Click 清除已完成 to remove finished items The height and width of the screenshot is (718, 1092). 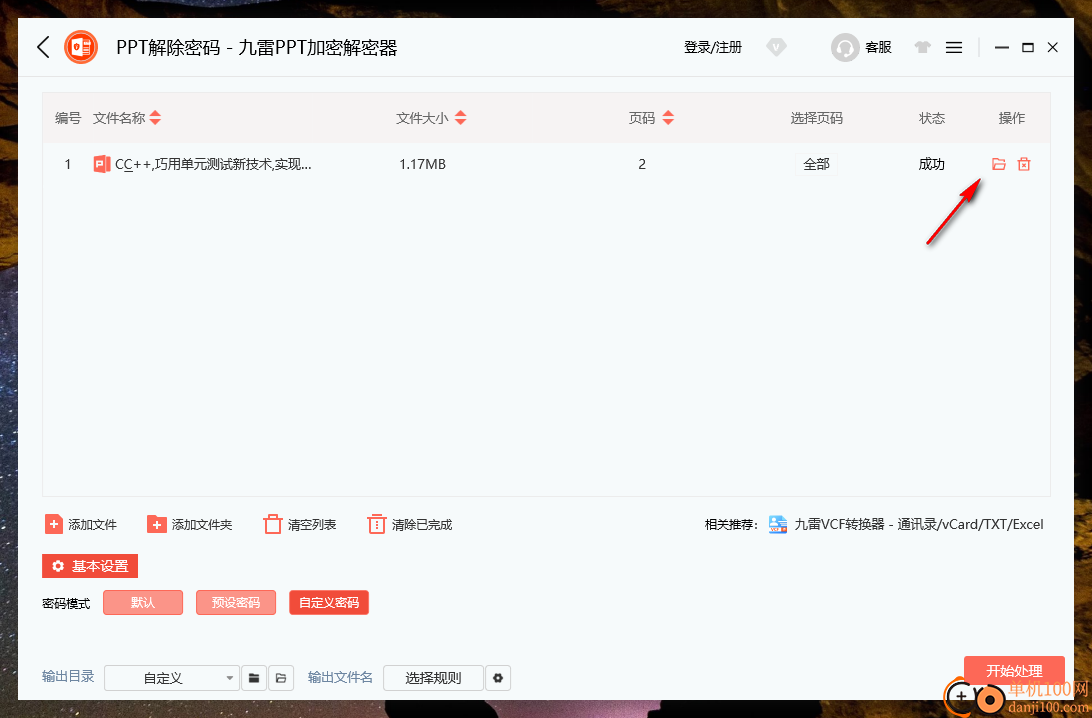click(x=410, y=524)
